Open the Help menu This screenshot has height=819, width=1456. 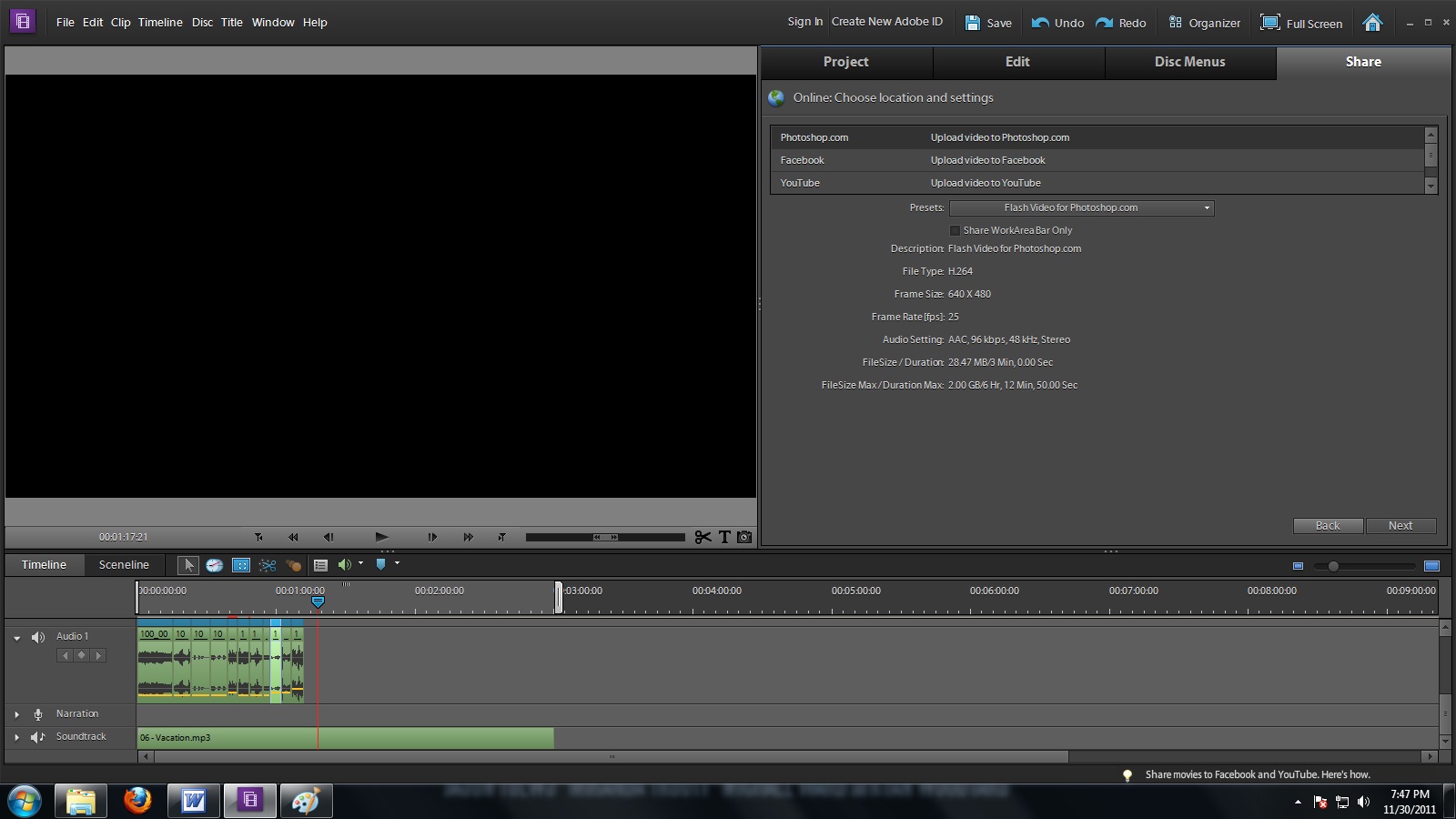click(x=315, y=22)
